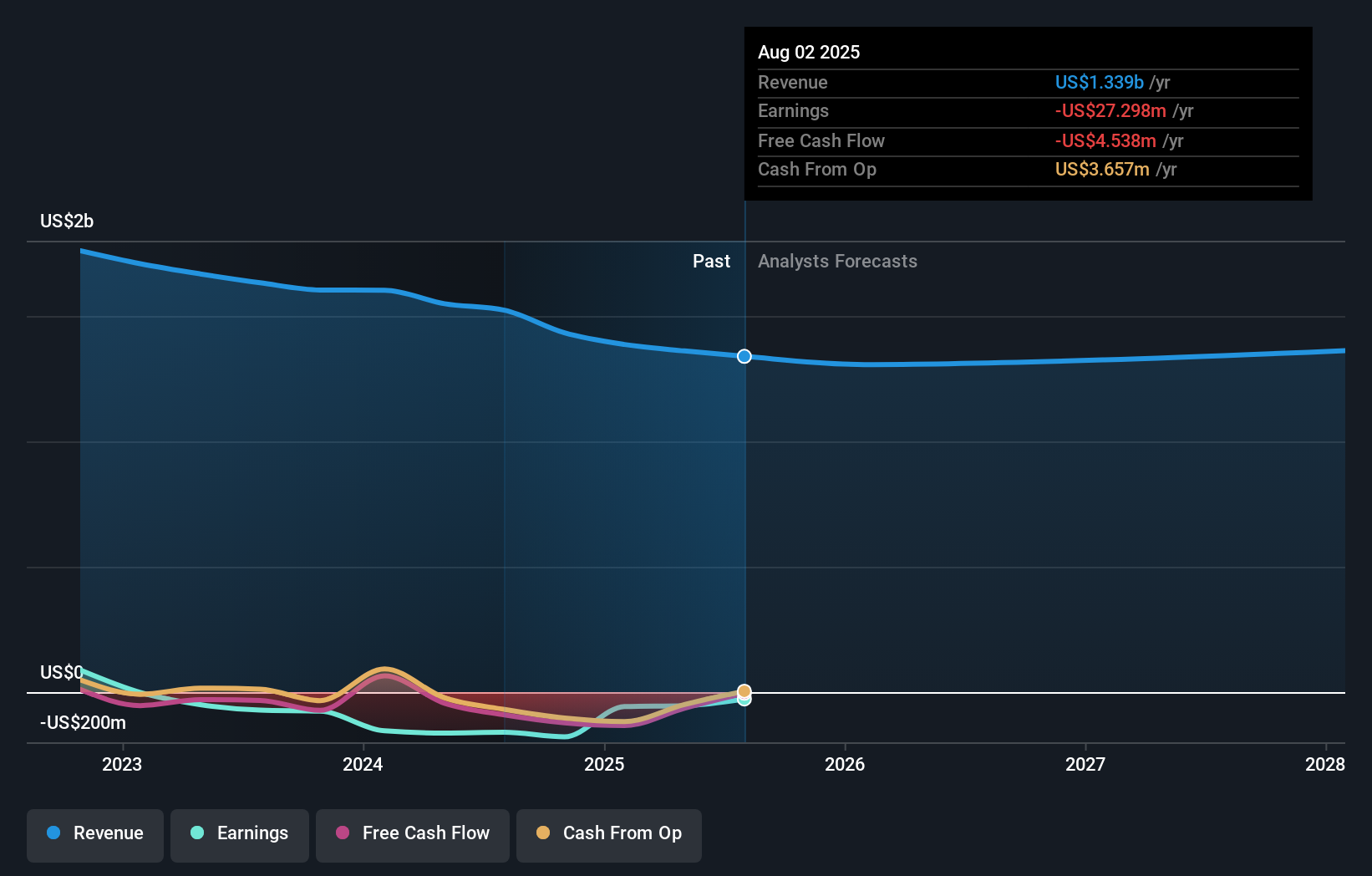
Task: Click the US$1.339b revenue value
Action: click(1098, 83)
